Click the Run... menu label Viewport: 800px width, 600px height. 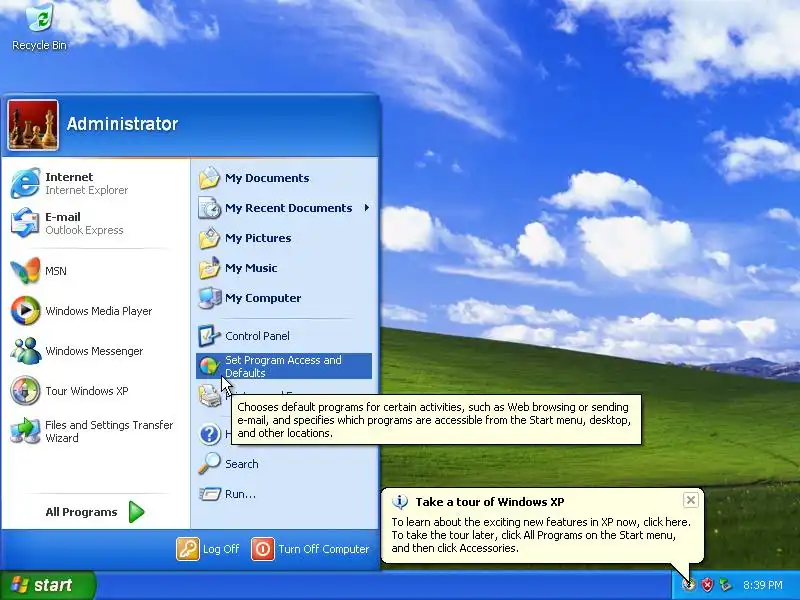pos(240,494)
